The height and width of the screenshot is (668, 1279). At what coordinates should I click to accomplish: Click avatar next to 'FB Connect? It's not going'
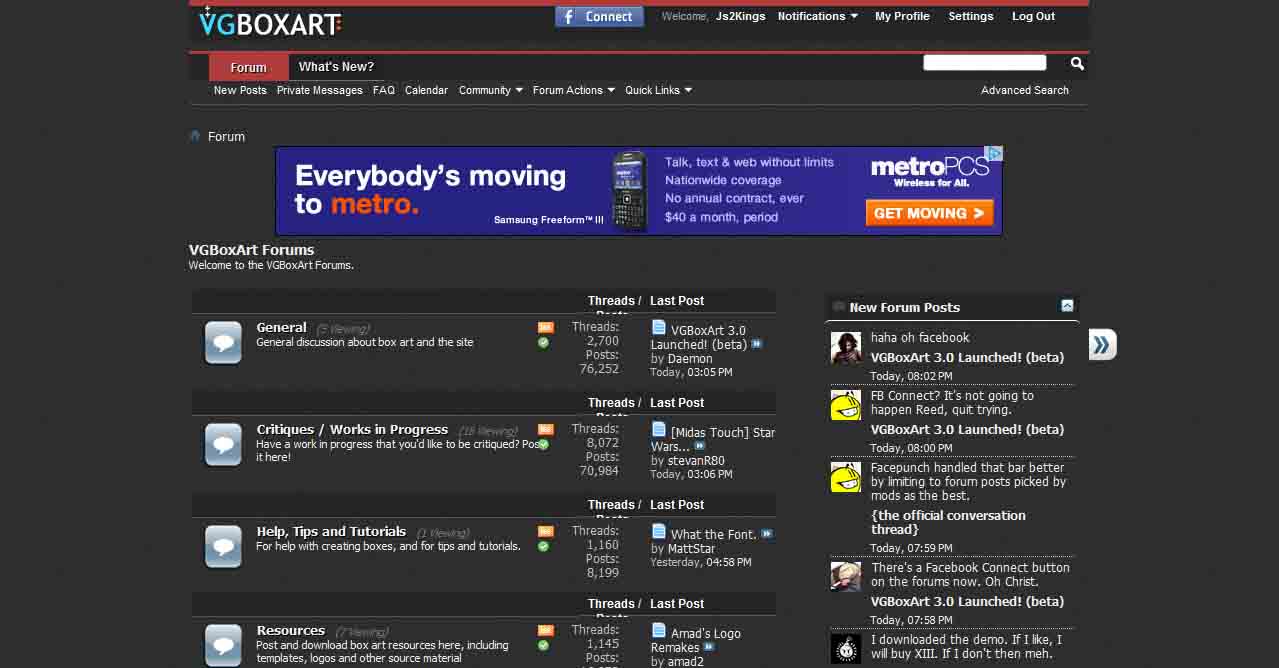pos(845,405)
